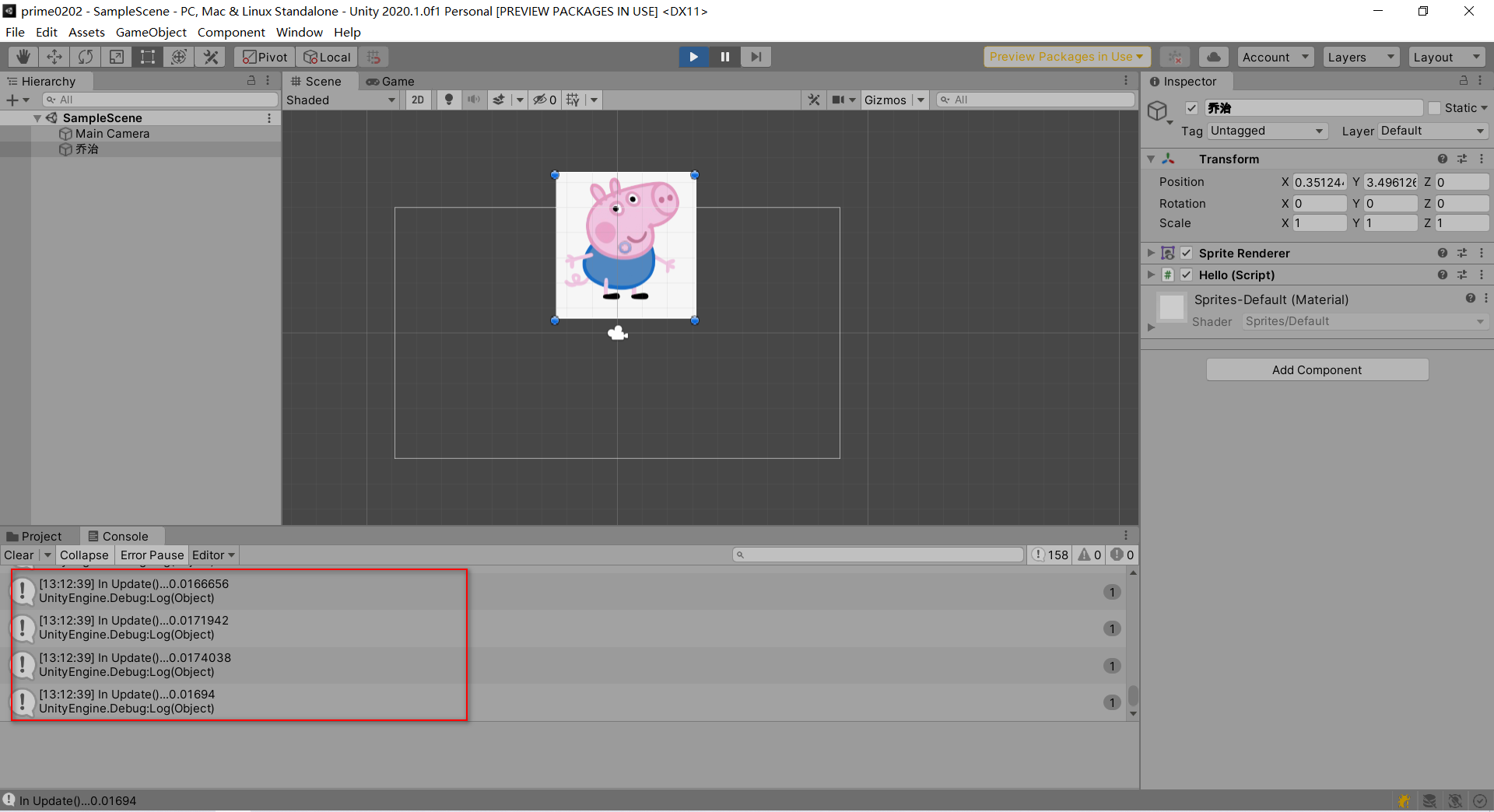
Task: Open Shaded draw mode dropdown
Action: 341,100
